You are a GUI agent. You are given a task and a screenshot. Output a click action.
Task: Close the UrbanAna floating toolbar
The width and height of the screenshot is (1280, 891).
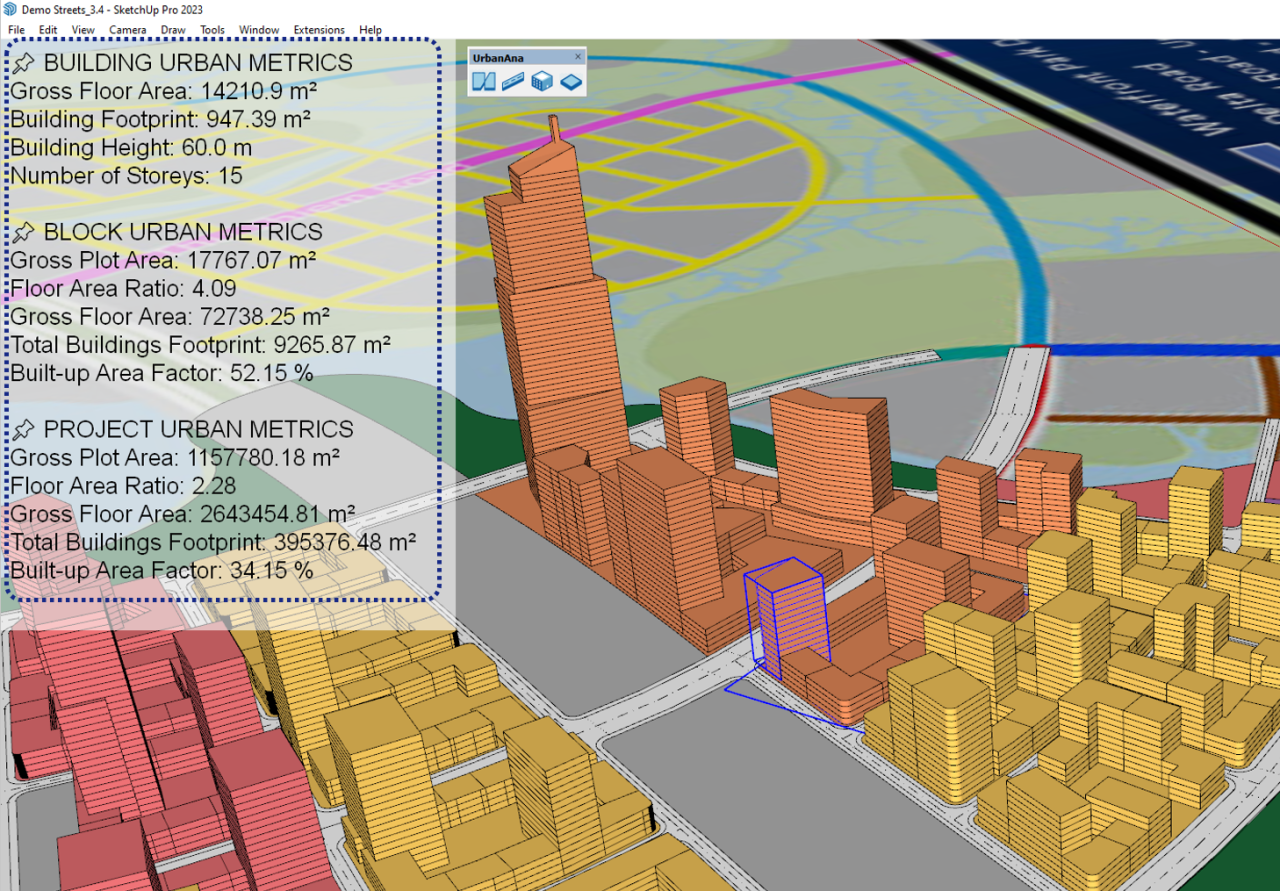[x=578, y=57]
